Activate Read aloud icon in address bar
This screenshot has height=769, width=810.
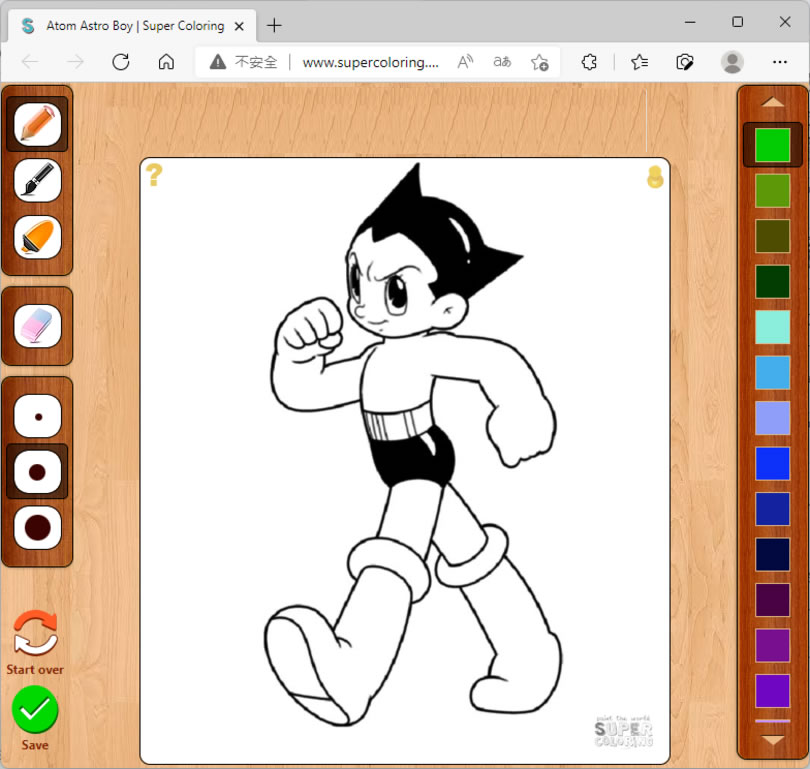coord(465,62)
